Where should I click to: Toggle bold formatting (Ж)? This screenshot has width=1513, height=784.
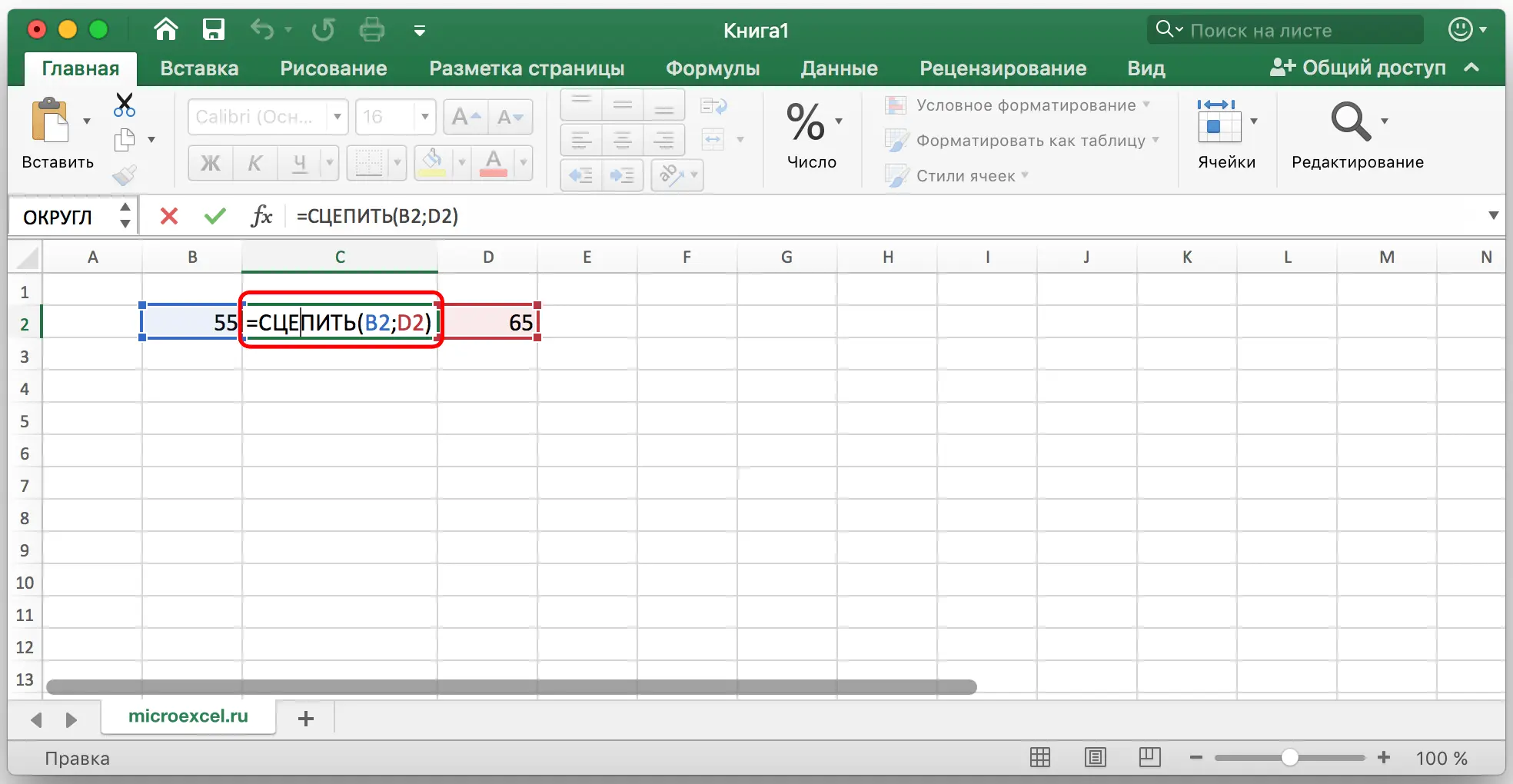[210, 163]
